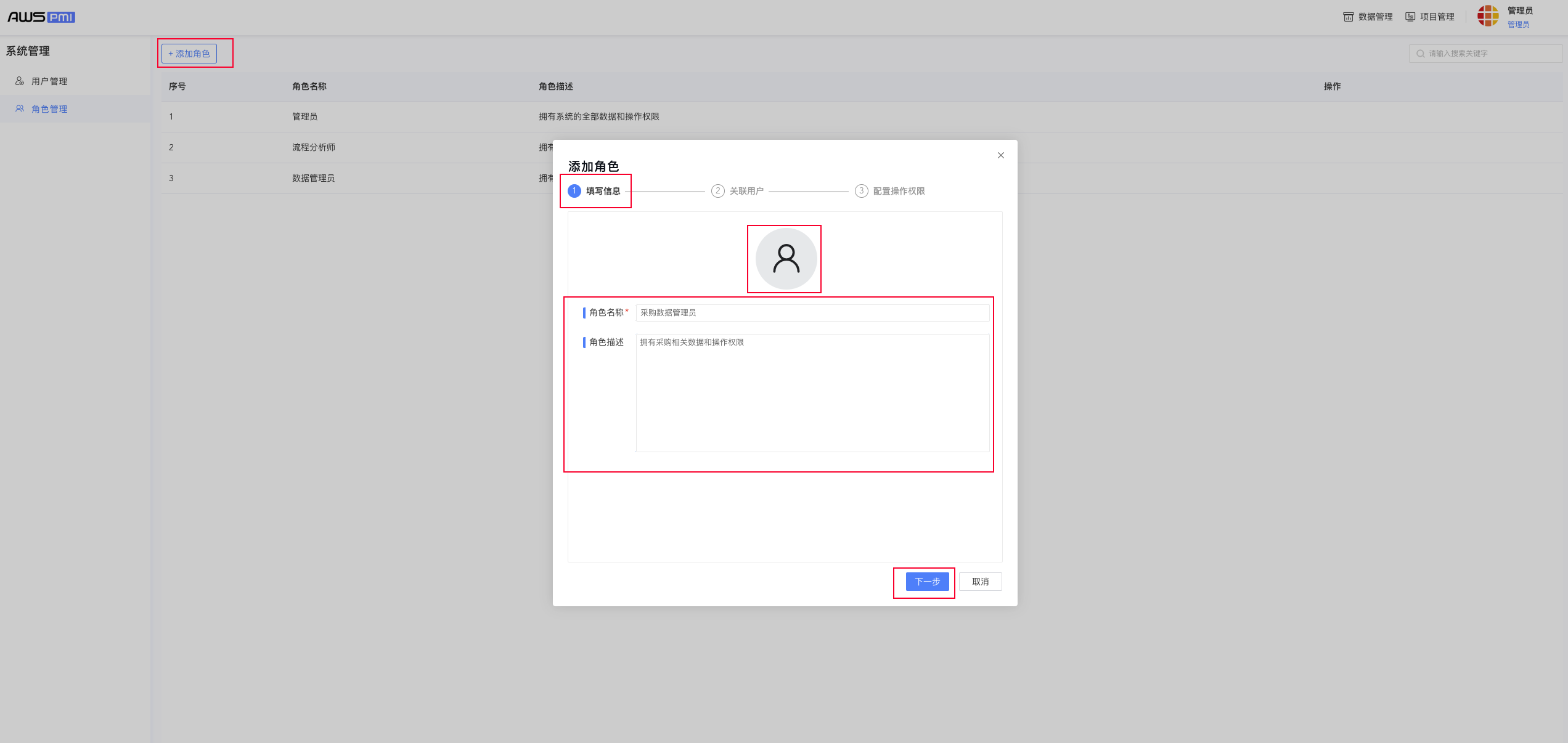The width and height of the screenshot is (1568, 743).
Task: Click row number 2 cell
Action: (171, 147)
